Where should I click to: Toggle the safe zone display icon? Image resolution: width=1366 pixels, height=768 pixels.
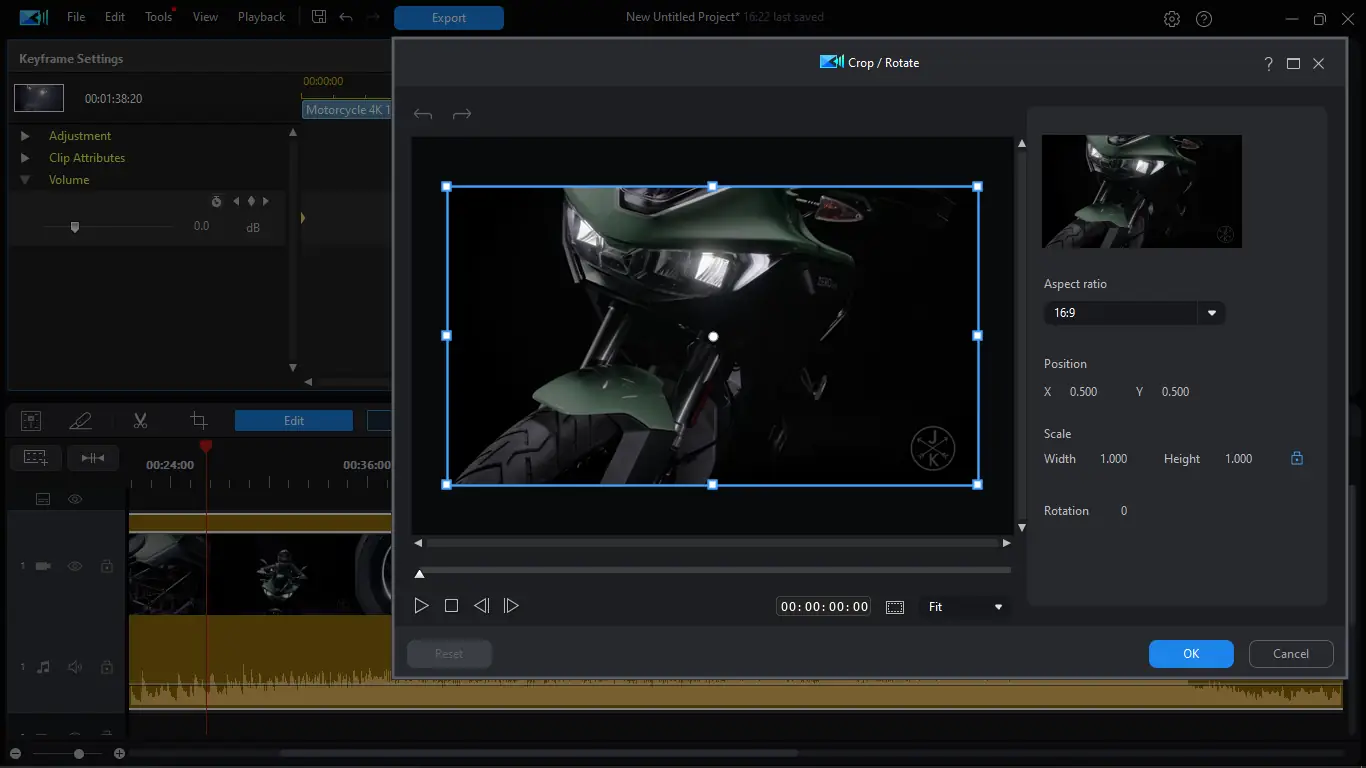pos(895,607)
